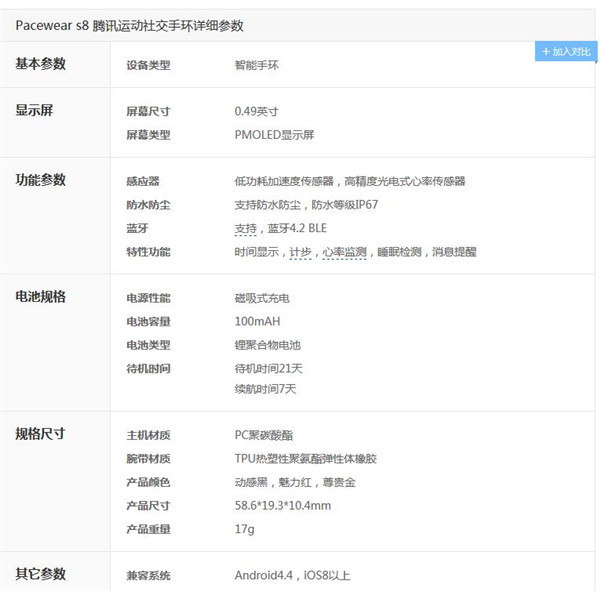
Task: Select the 兼容系统 label
Action: click(148, 576)
